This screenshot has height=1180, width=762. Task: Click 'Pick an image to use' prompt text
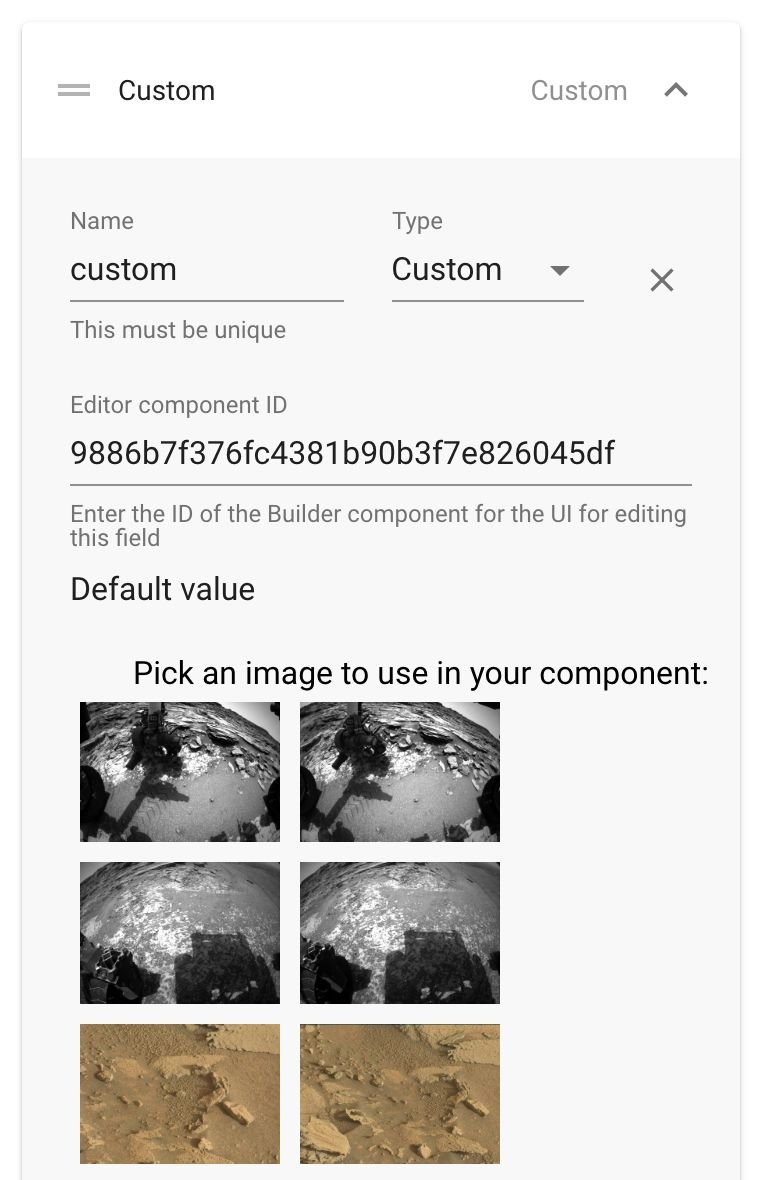[x=420, y=673]
